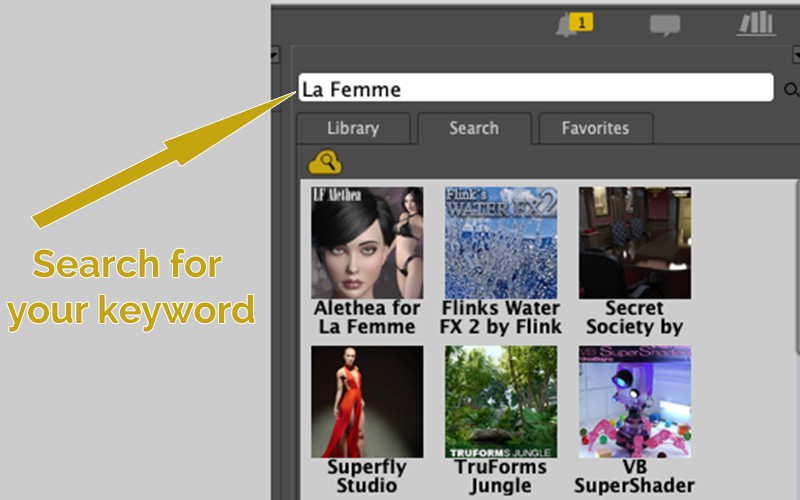Open the right panel dropdown arrow

pyautogui.click(x=796, y=55)
